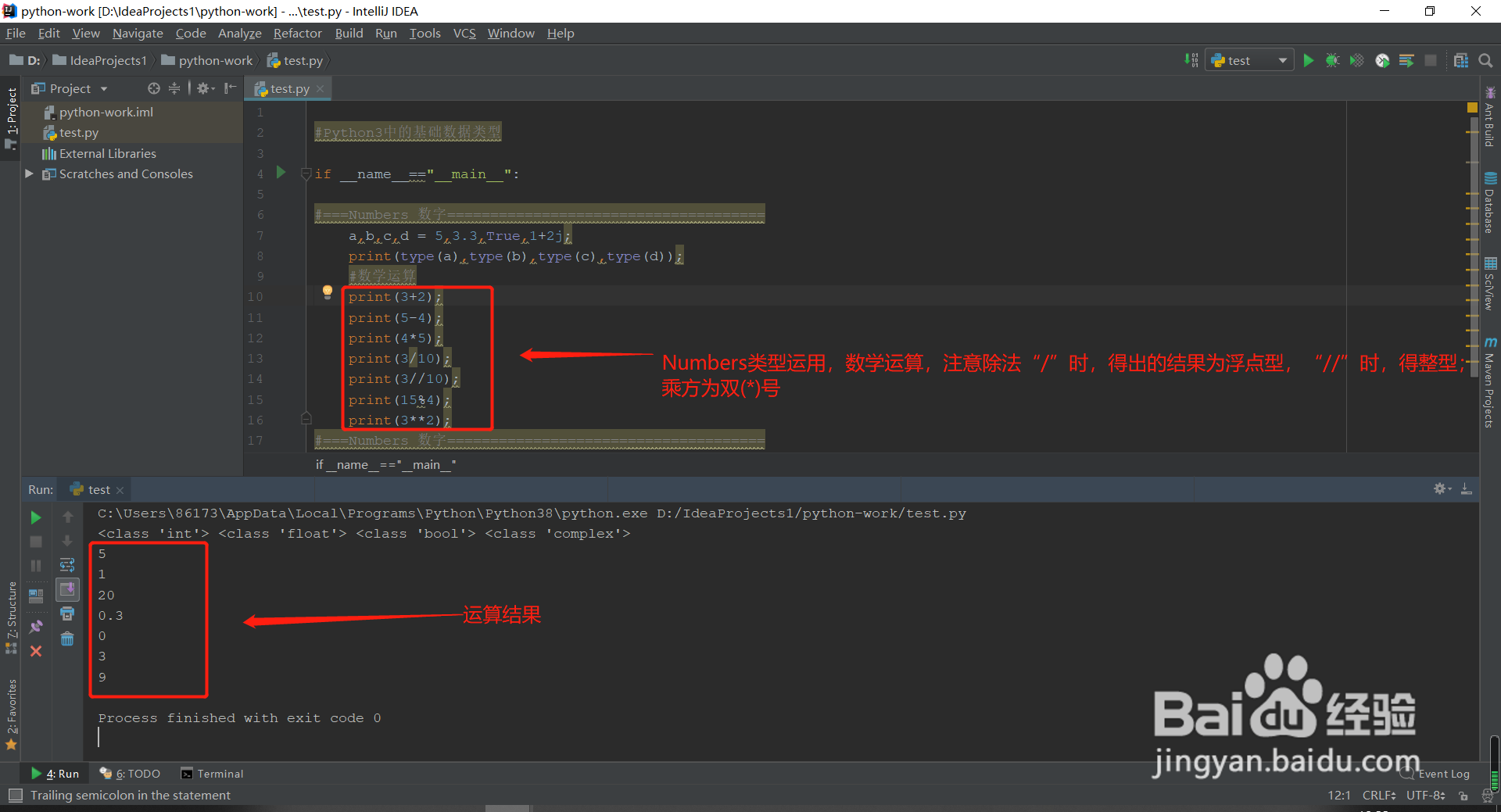Run test with coverage
This screenshot has width=1501, height=812.
point(1356,59)
